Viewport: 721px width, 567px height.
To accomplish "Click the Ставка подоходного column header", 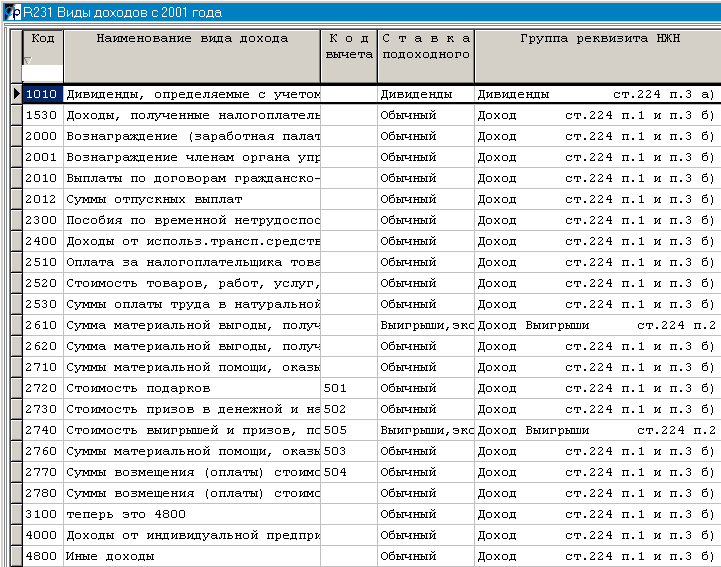I will (x=426, y=56).
